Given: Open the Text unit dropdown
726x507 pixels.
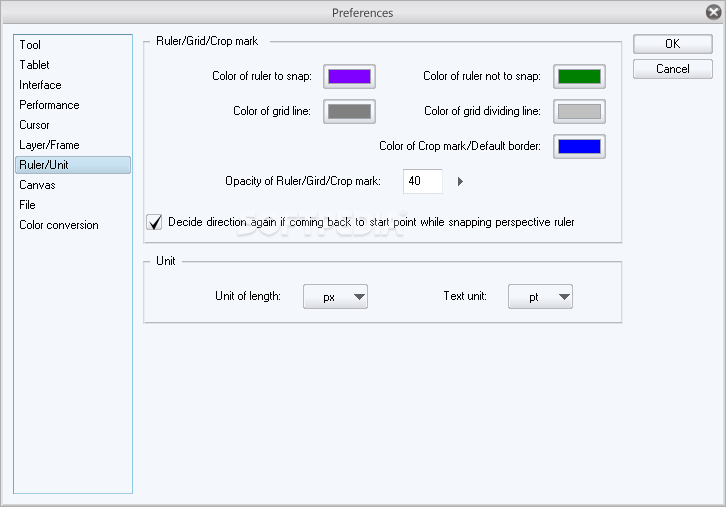Looking at the screenshot, I should click(540, 297).
